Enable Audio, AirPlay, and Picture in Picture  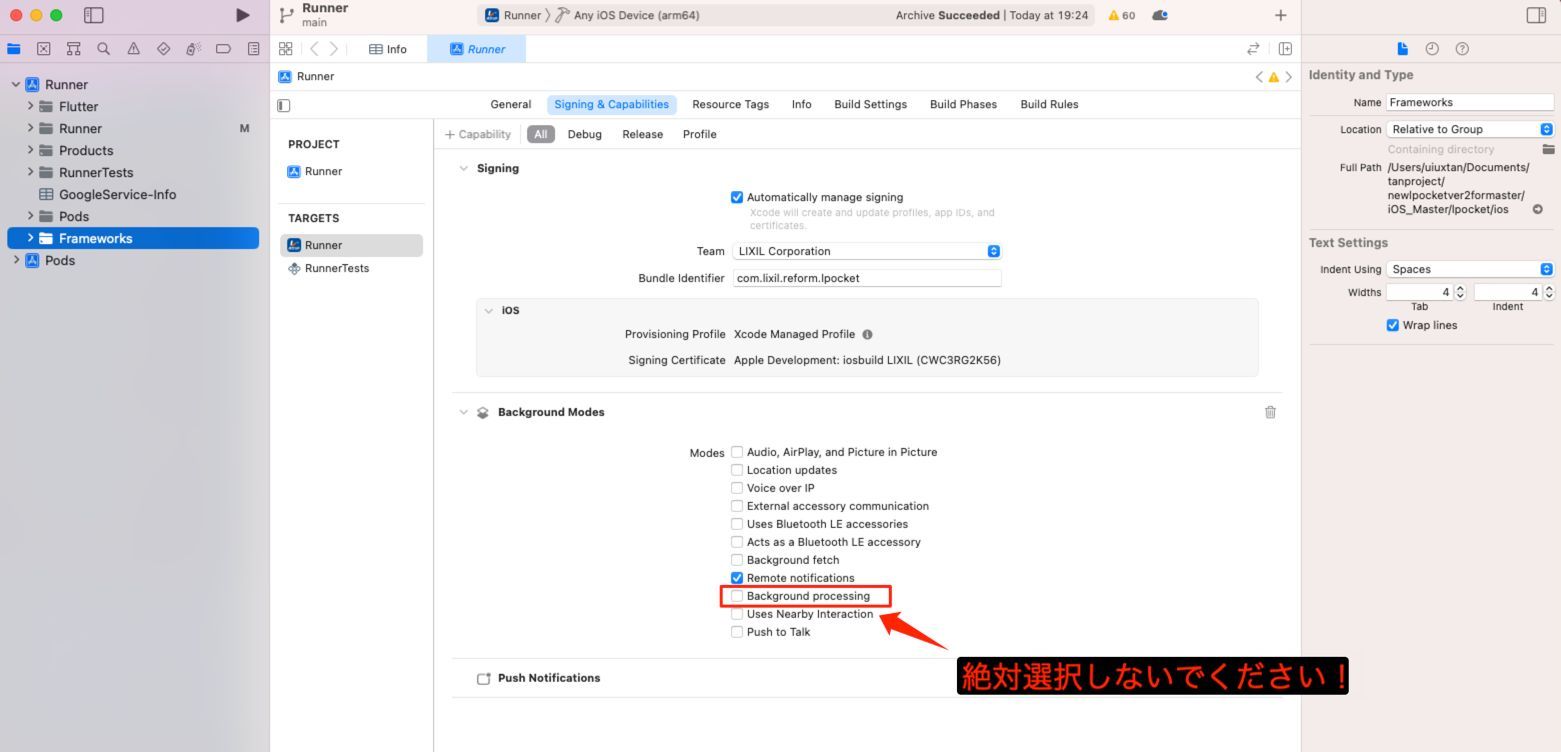pos(737,452)
